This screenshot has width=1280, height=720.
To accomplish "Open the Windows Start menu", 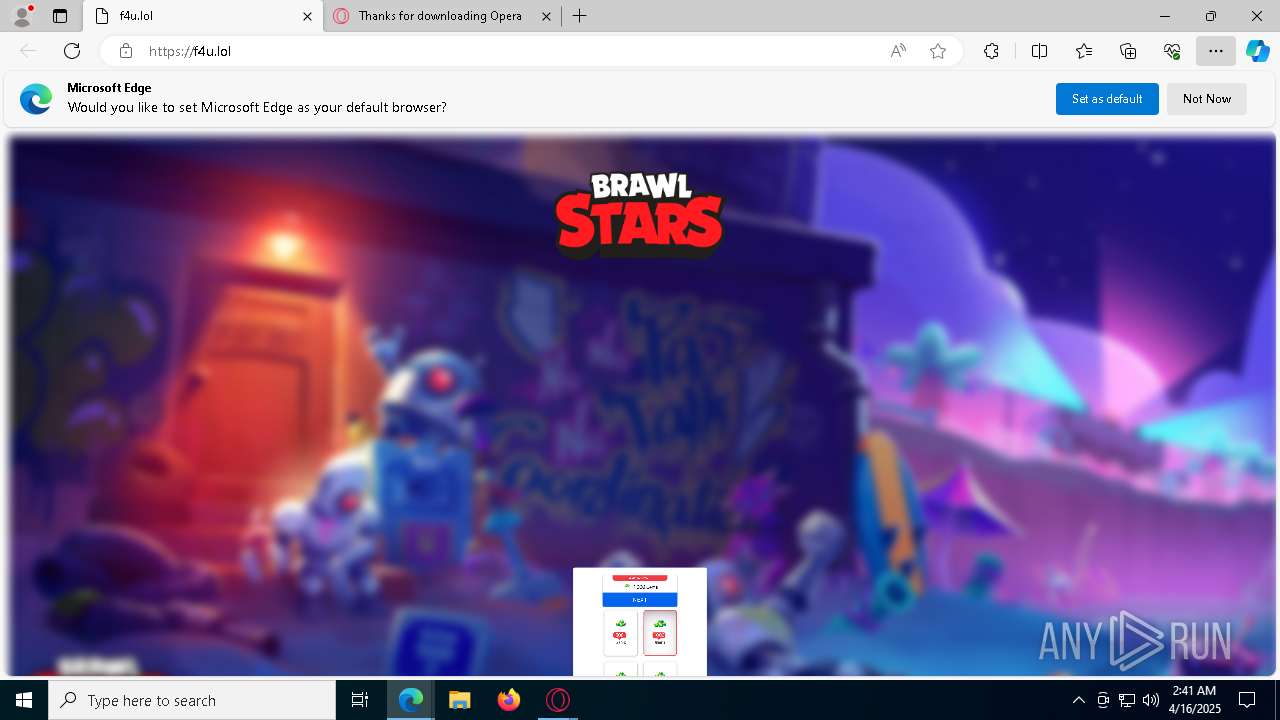I will (24, 700).
